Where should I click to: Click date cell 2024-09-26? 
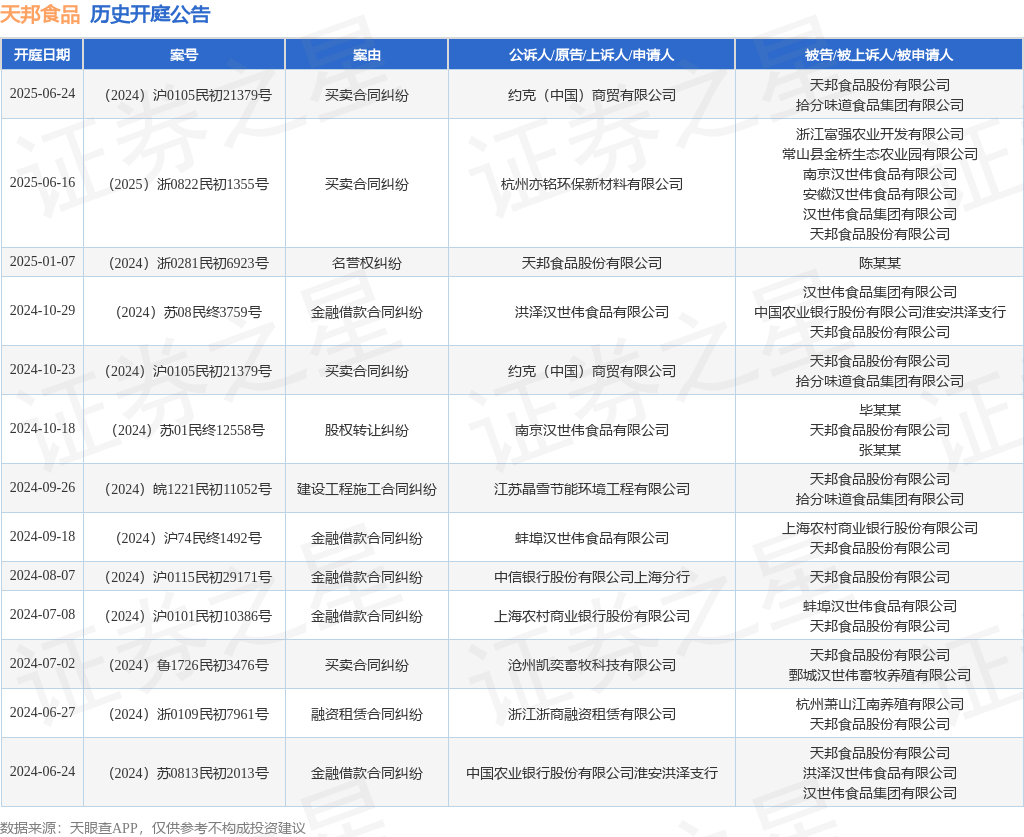click(42, 487)
